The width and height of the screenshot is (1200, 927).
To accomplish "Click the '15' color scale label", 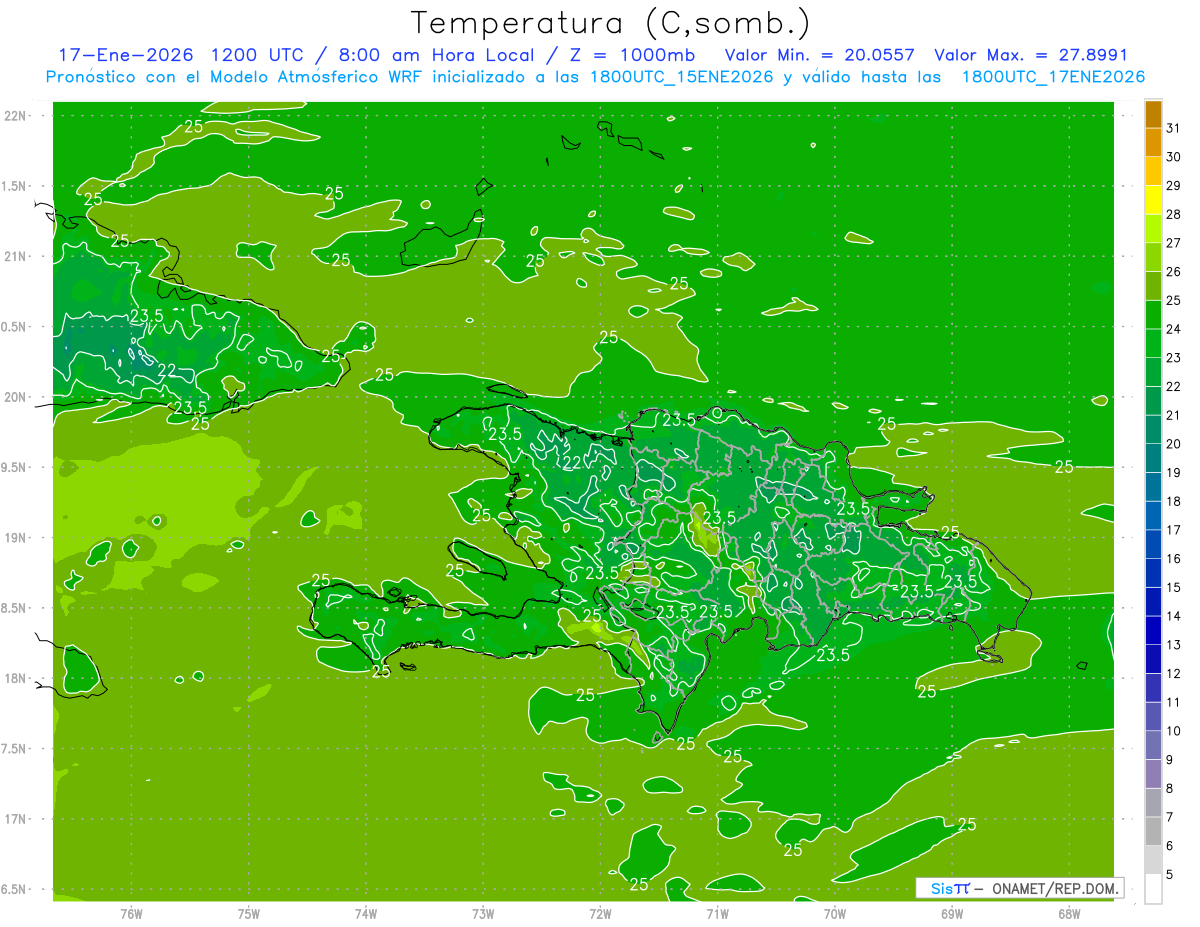I will click(1173, 588).
